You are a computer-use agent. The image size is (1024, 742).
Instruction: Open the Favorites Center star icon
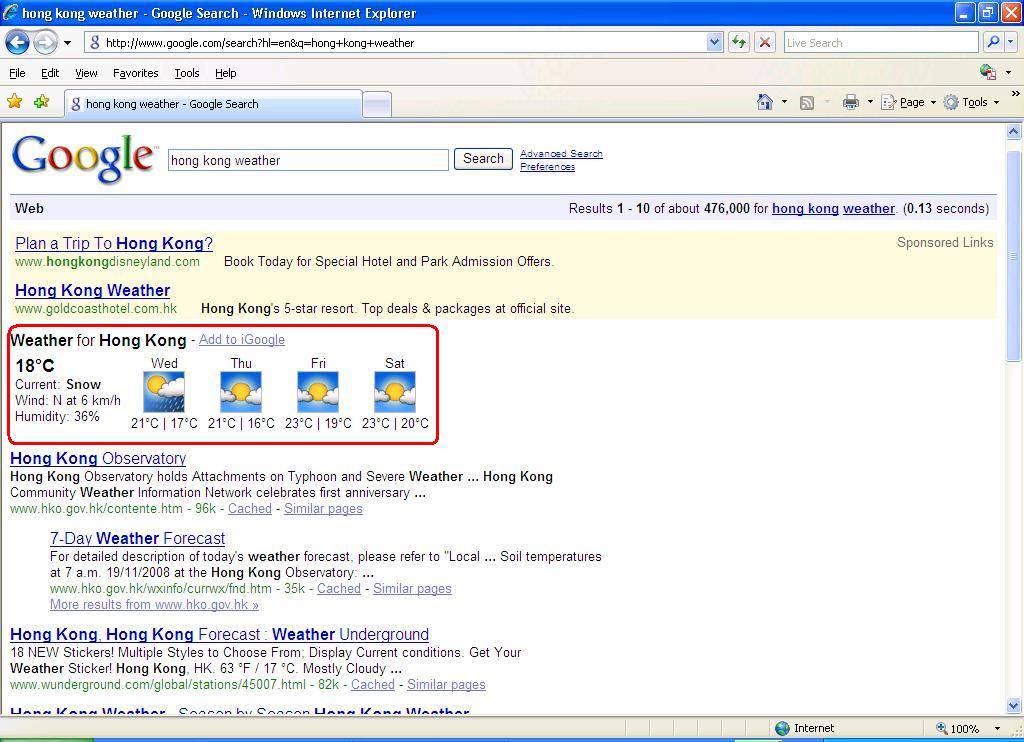[x=14, y=101]
